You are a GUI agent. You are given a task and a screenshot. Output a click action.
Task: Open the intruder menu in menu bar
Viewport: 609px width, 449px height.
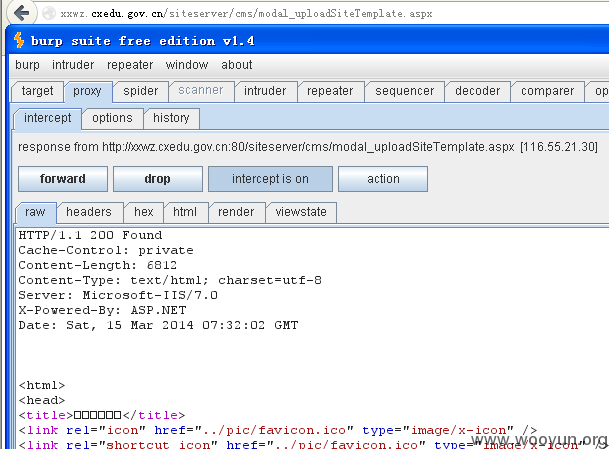click(x=73, y=64)
